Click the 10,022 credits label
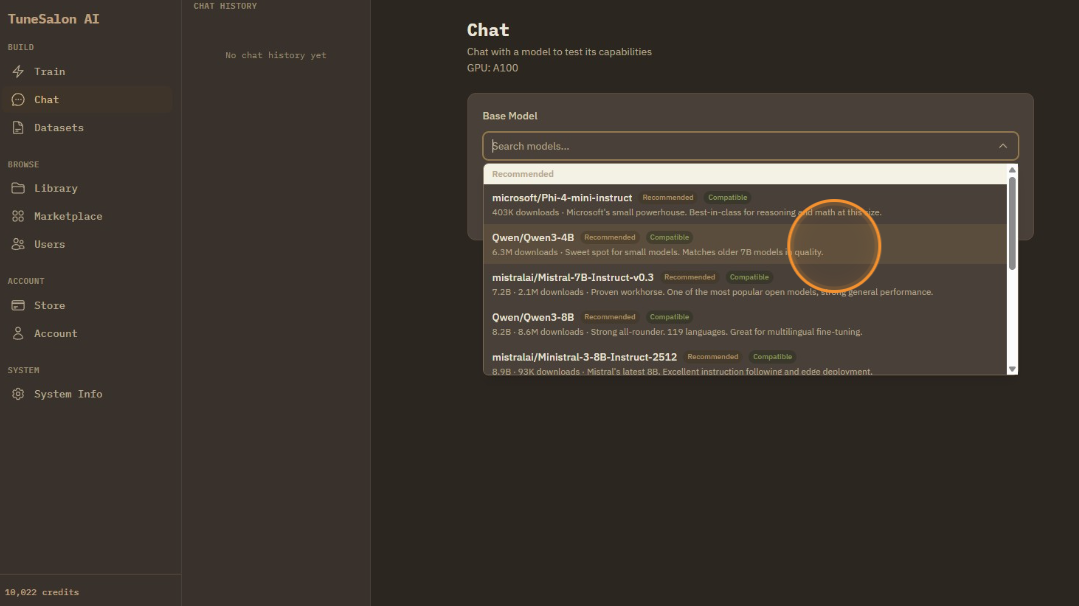1079x606 pixels. [x=41, y=592]
